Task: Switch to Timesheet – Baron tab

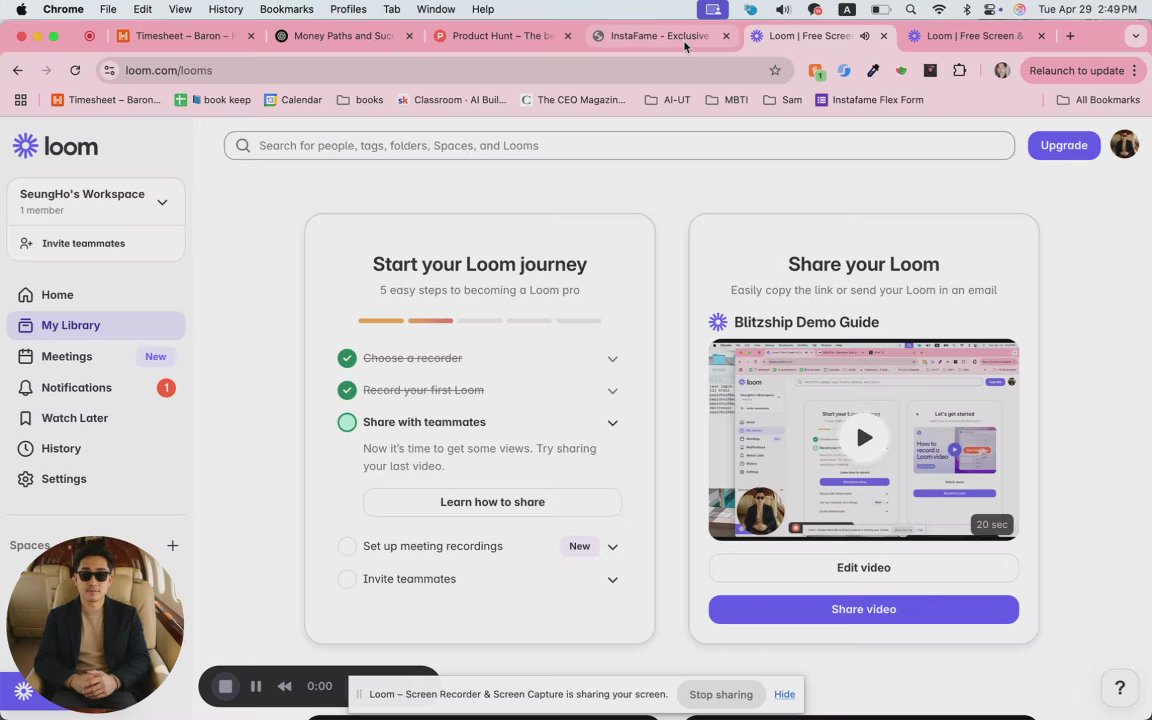Action: coord(186,36)
